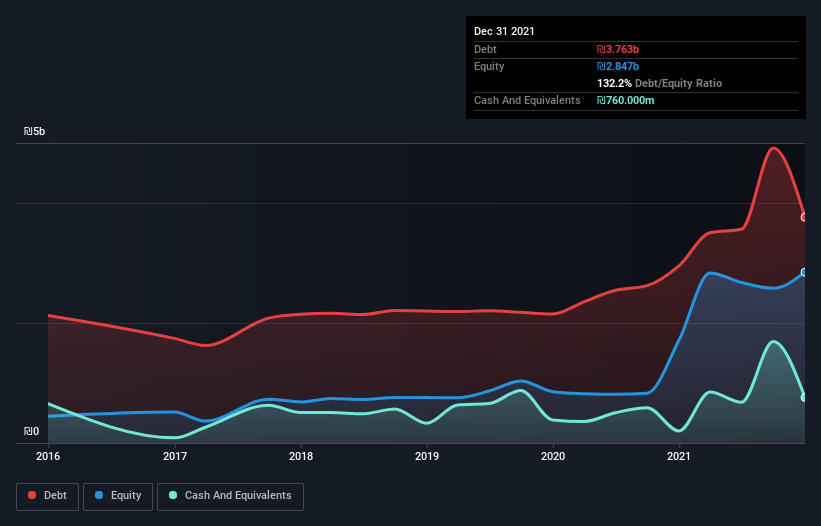Click the Dec 31 2021 tooltip date
This screenshot has width=821, height=526.
click(504, 31)
